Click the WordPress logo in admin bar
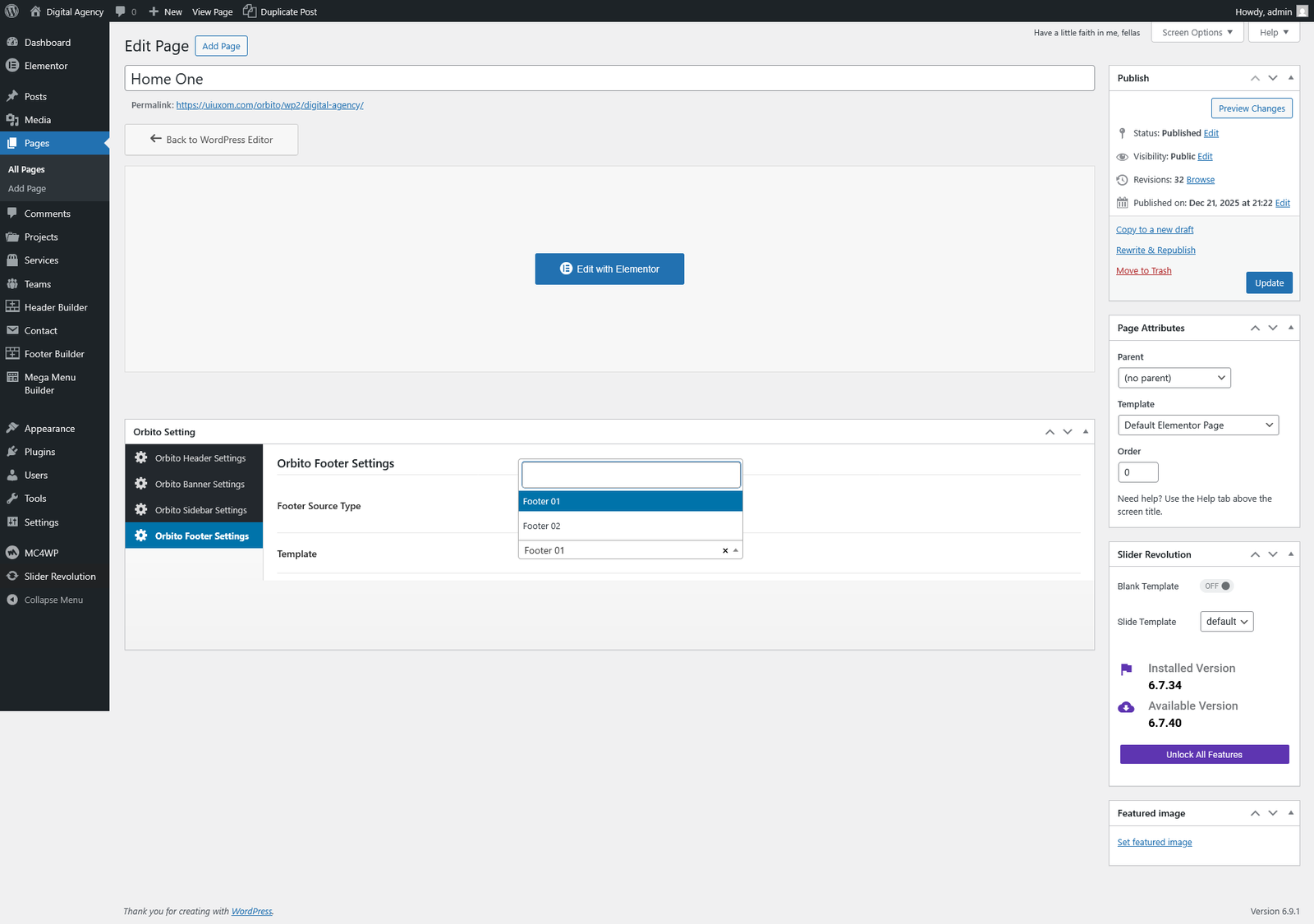This screenshot has height=924, width=1314. click(11, 11)
